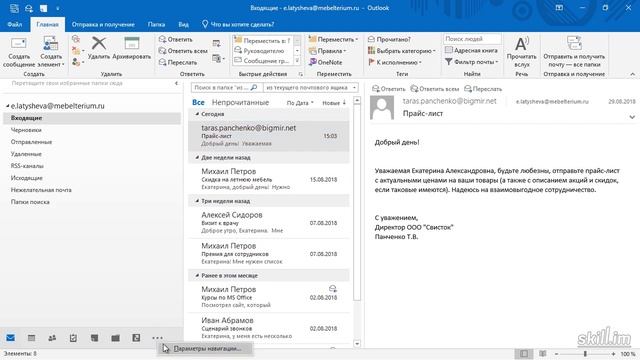Click Reply All in the ribbon
The height and width of the screenshot is (360, 640).
click(x=183, y=51)
